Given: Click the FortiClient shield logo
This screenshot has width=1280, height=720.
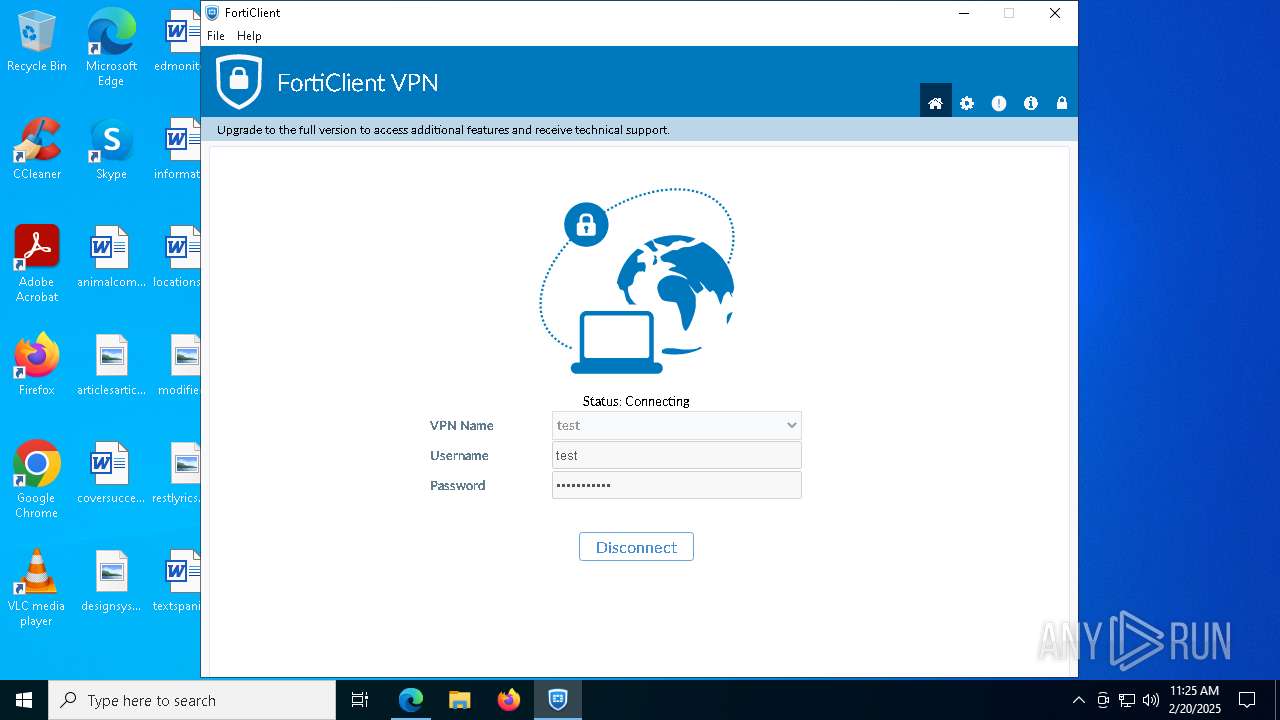Looking at the screenshot, I should point(239,82).
